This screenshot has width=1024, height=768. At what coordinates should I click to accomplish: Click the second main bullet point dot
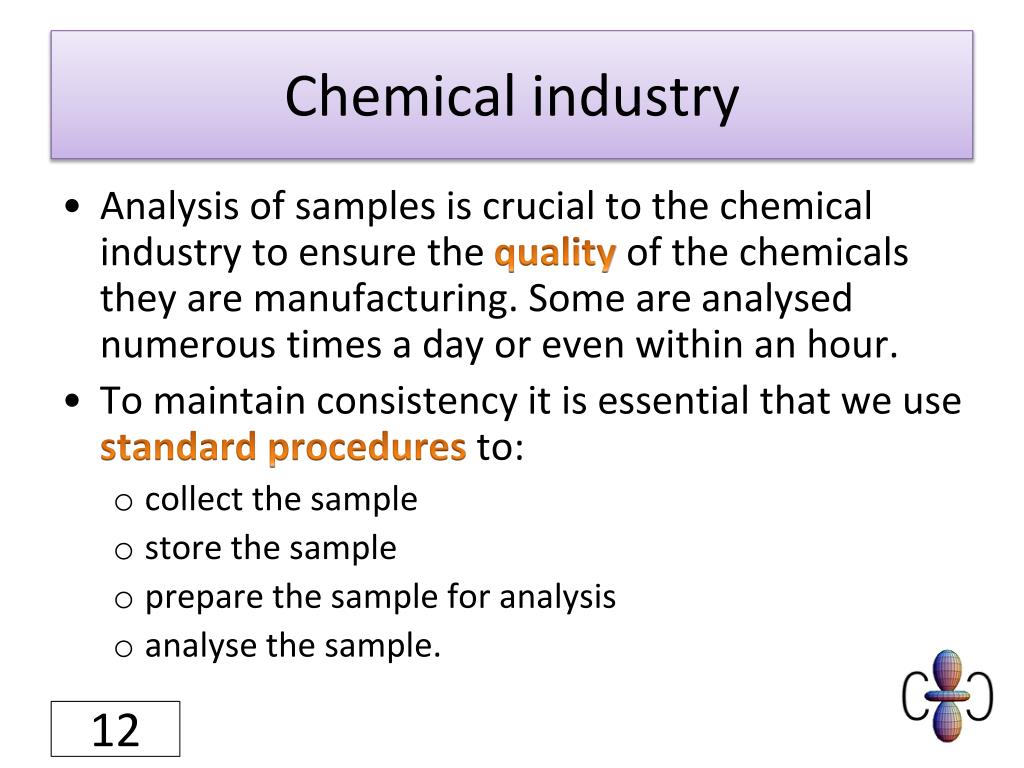(x=72, y=400)
